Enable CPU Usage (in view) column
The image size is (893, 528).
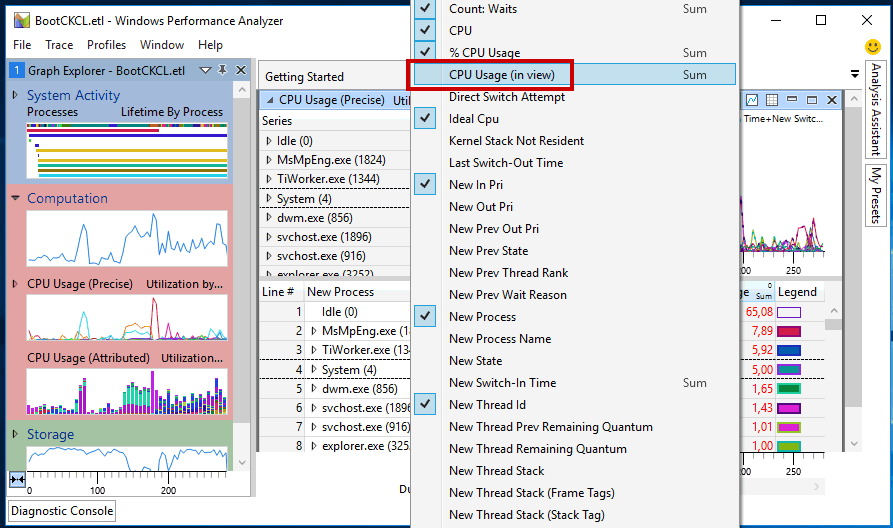(x=574, y=75)
